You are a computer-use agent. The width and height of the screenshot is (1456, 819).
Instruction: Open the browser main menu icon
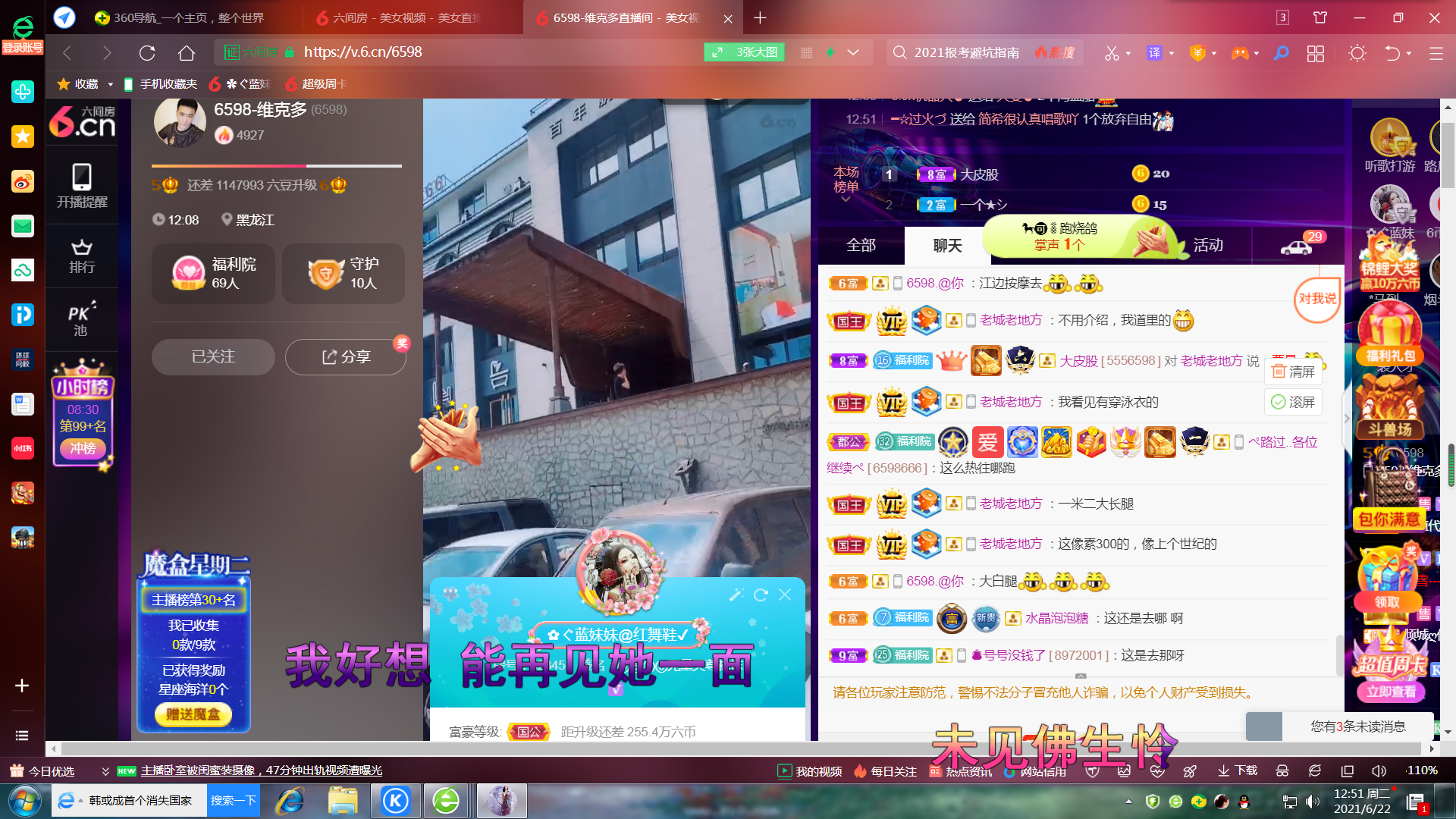pyautogui.click(x=1436, y=53)
